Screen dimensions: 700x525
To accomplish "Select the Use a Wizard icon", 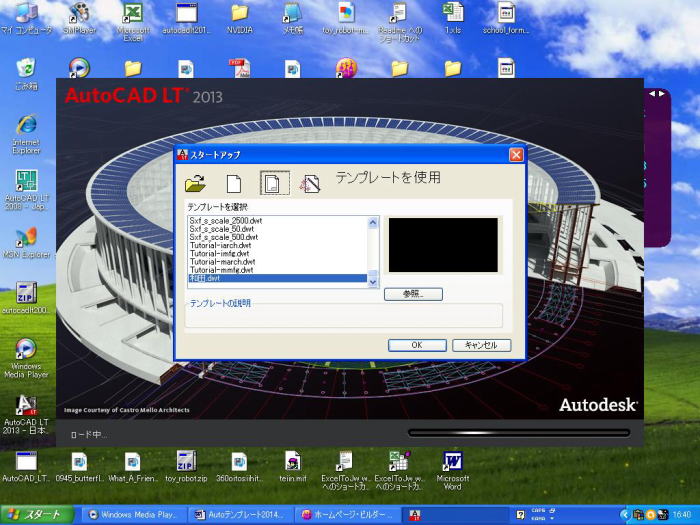I will (310, 183).
